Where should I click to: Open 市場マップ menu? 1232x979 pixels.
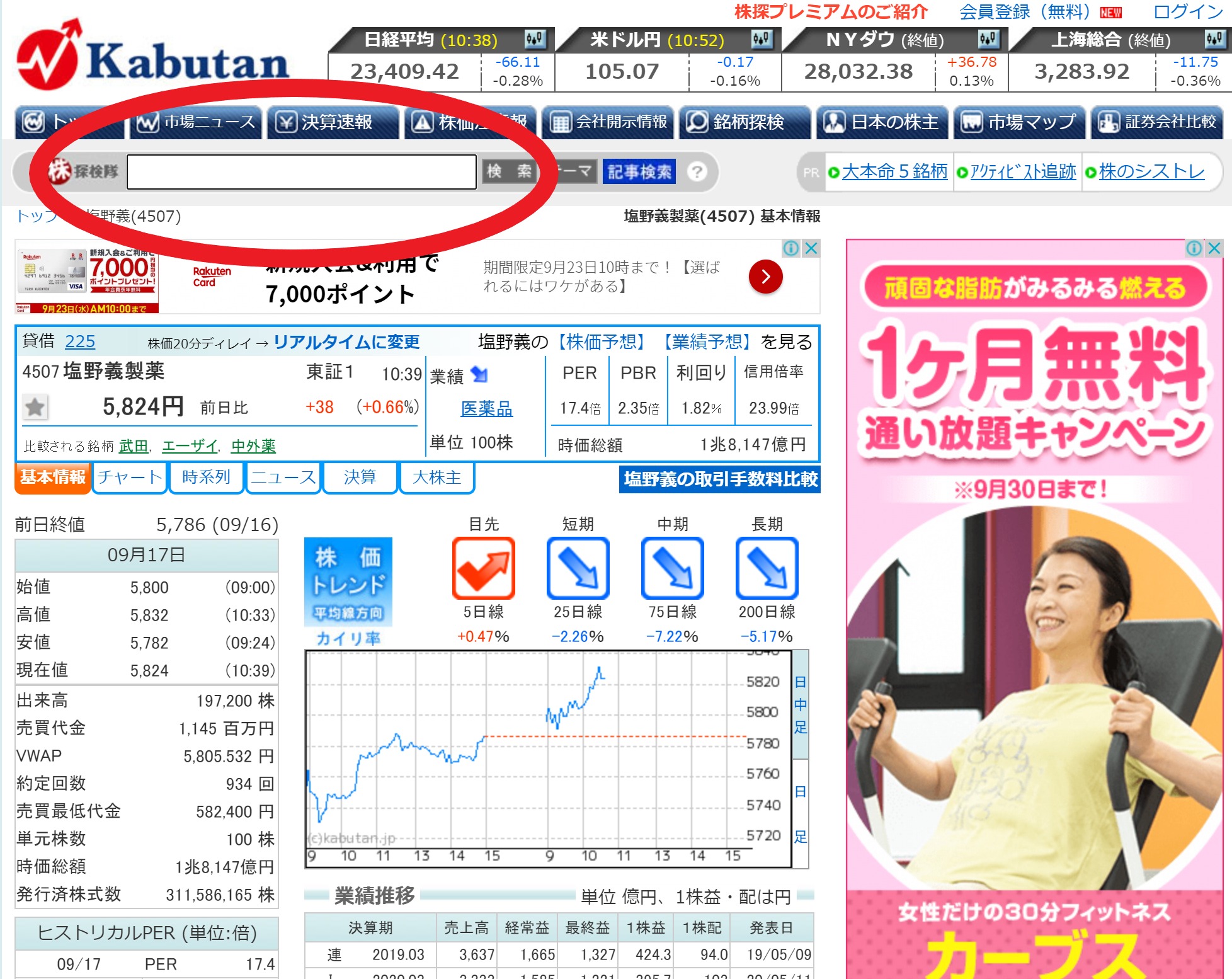(1020, 122)
